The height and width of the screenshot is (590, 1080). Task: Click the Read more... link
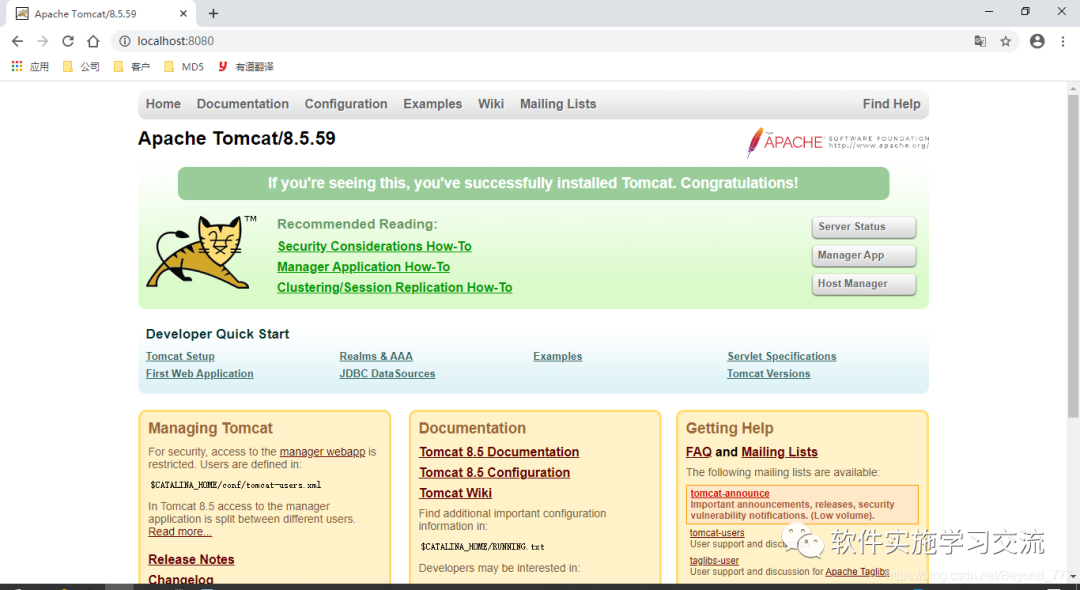(180, 532)
